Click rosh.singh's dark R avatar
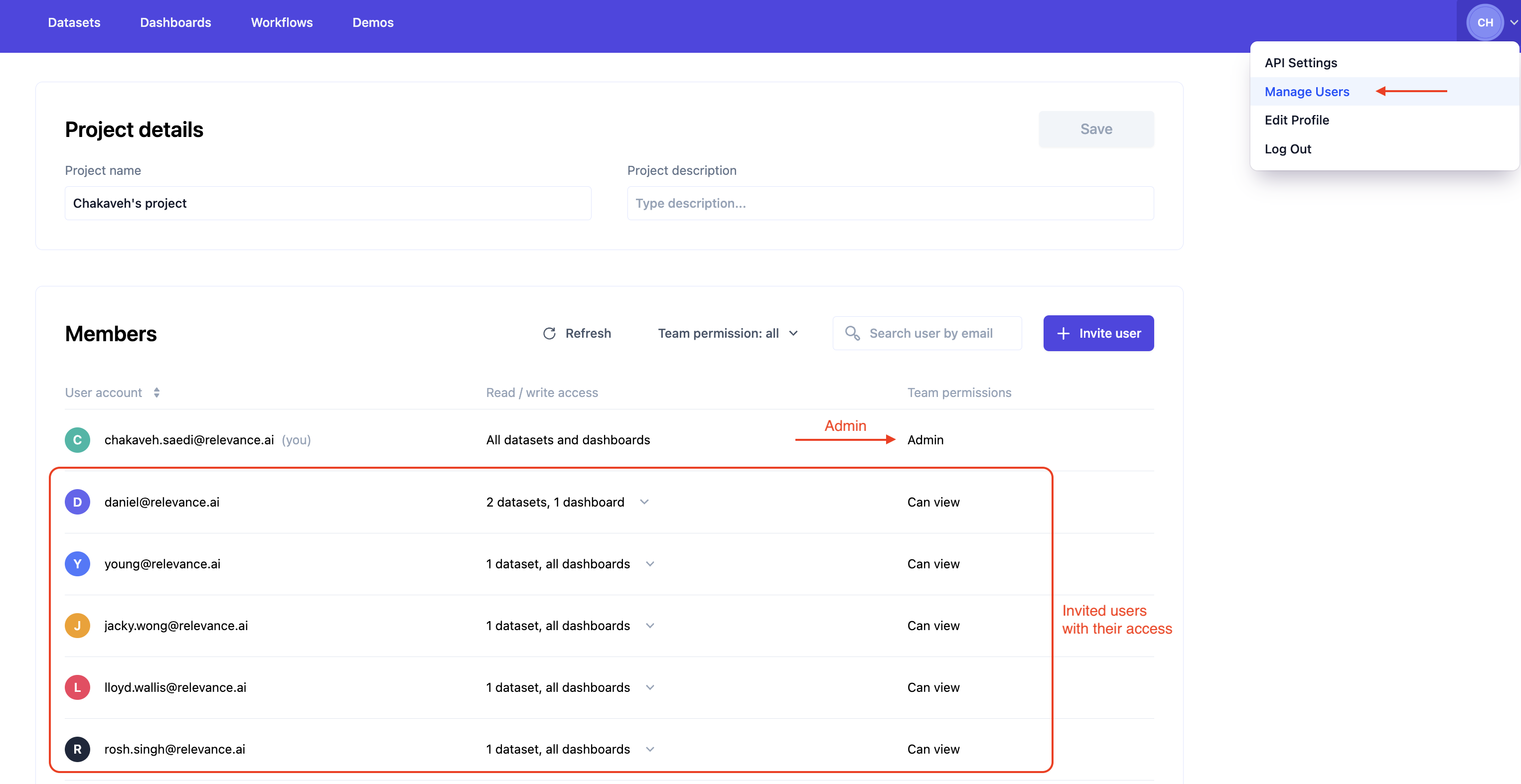 click(x=77, y=749)
